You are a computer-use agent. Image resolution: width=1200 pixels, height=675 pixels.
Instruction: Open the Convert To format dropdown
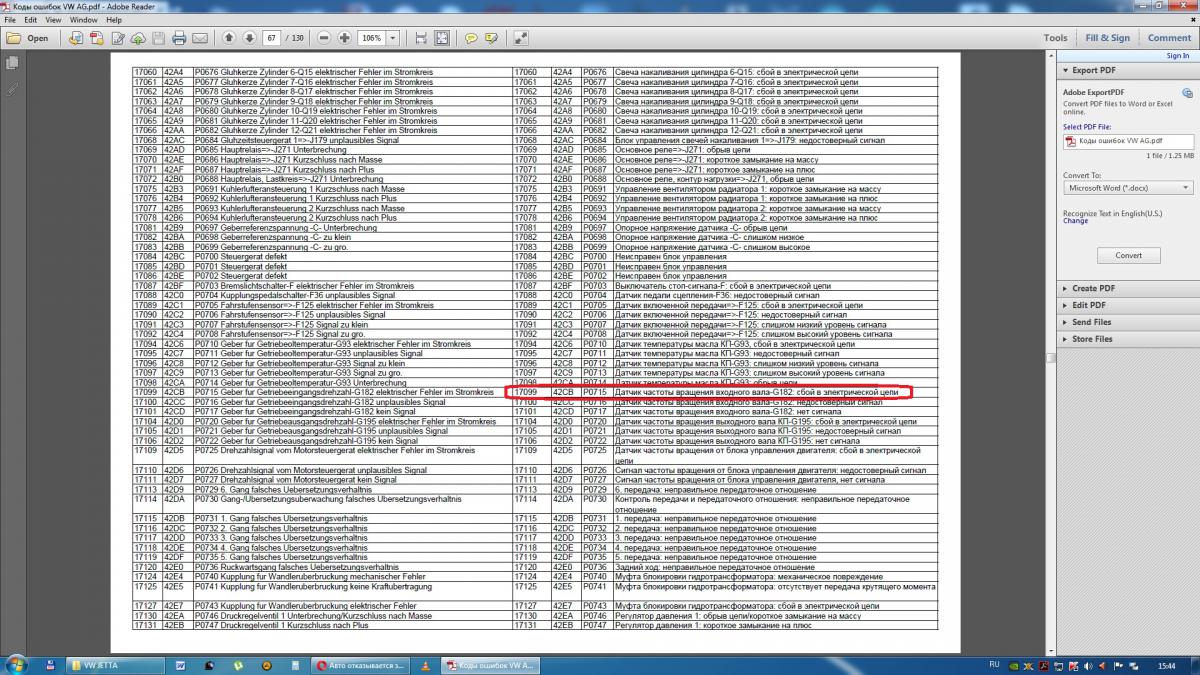coord(1128,188)
